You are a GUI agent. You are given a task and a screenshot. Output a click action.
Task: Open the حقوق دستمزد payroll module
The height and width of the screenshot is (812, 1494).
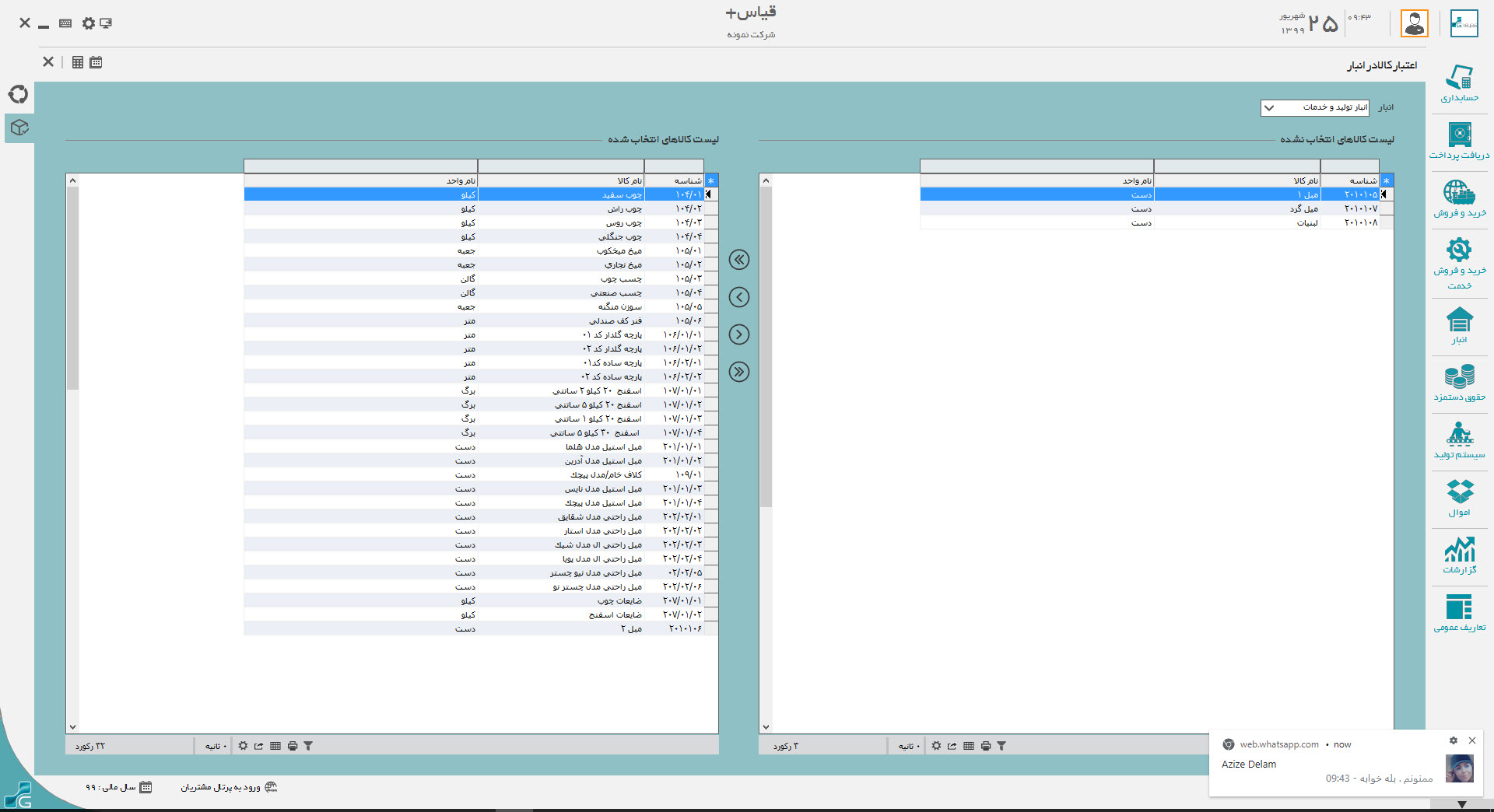(x=1459, y=383)
